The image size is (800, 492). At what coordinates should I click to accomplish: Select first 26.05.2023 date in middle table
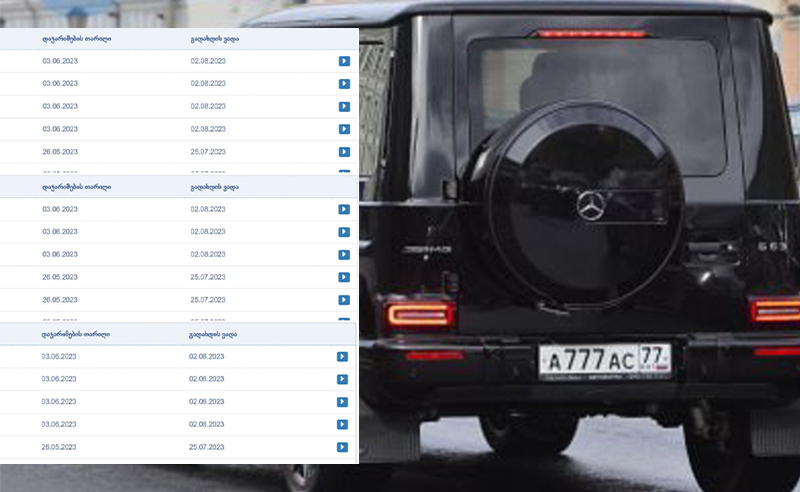(x=60, y=277)
